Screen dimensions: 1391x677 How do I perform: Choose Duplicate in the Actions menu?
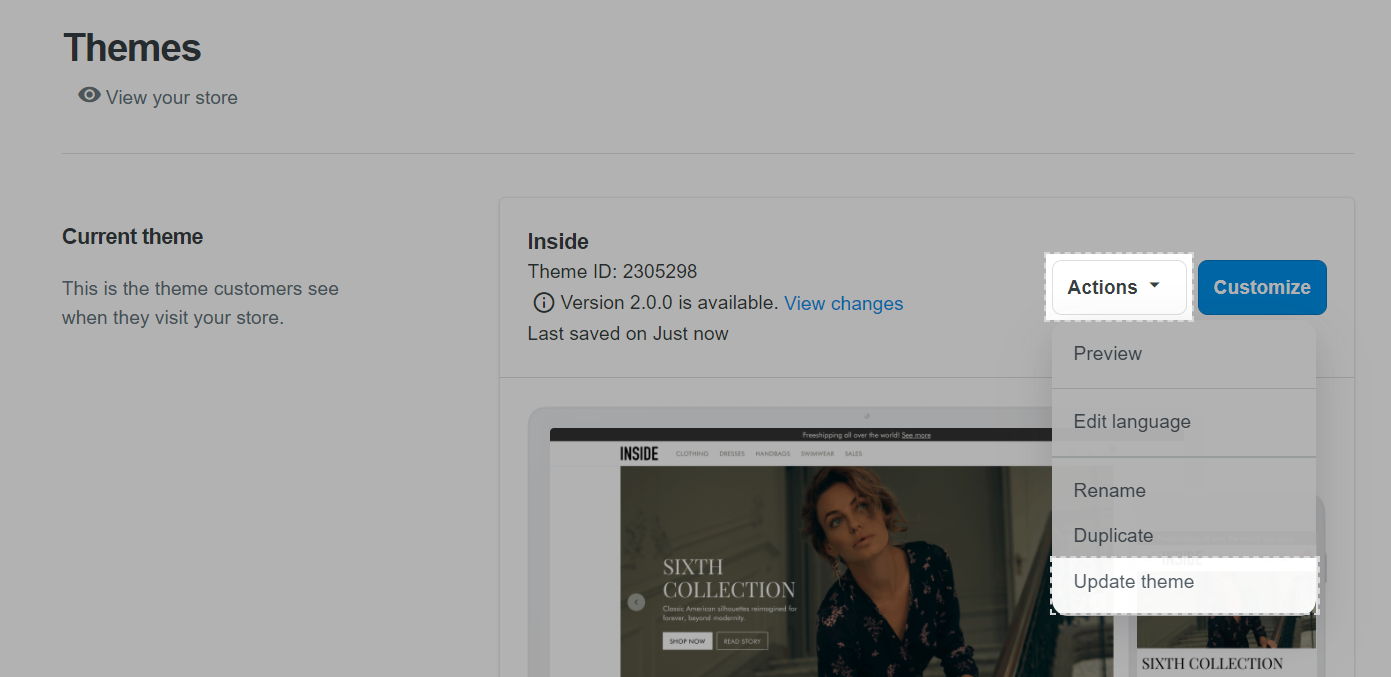coord(1184,536)
